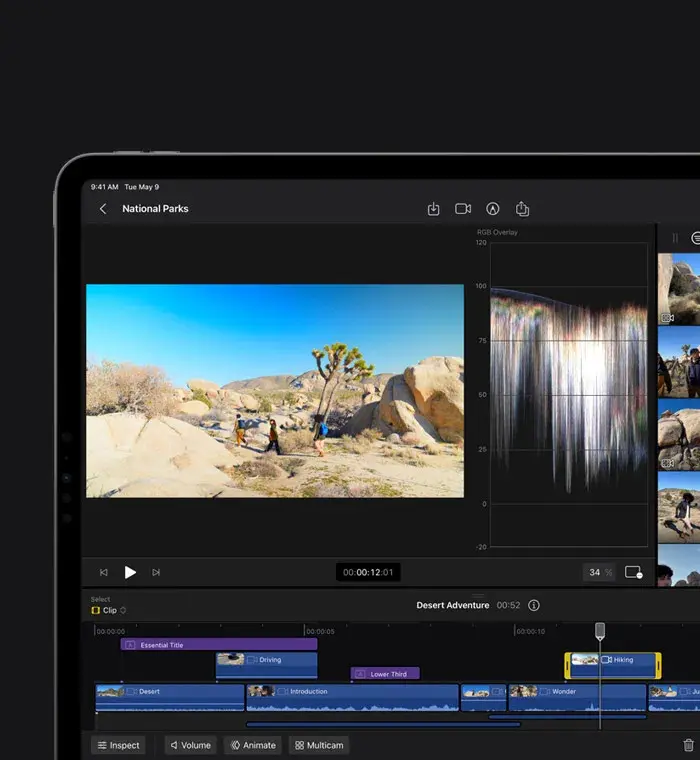Click the 00:00:10 ruler mark
This screenshot has height=760, width=700.
click(530, 631)
